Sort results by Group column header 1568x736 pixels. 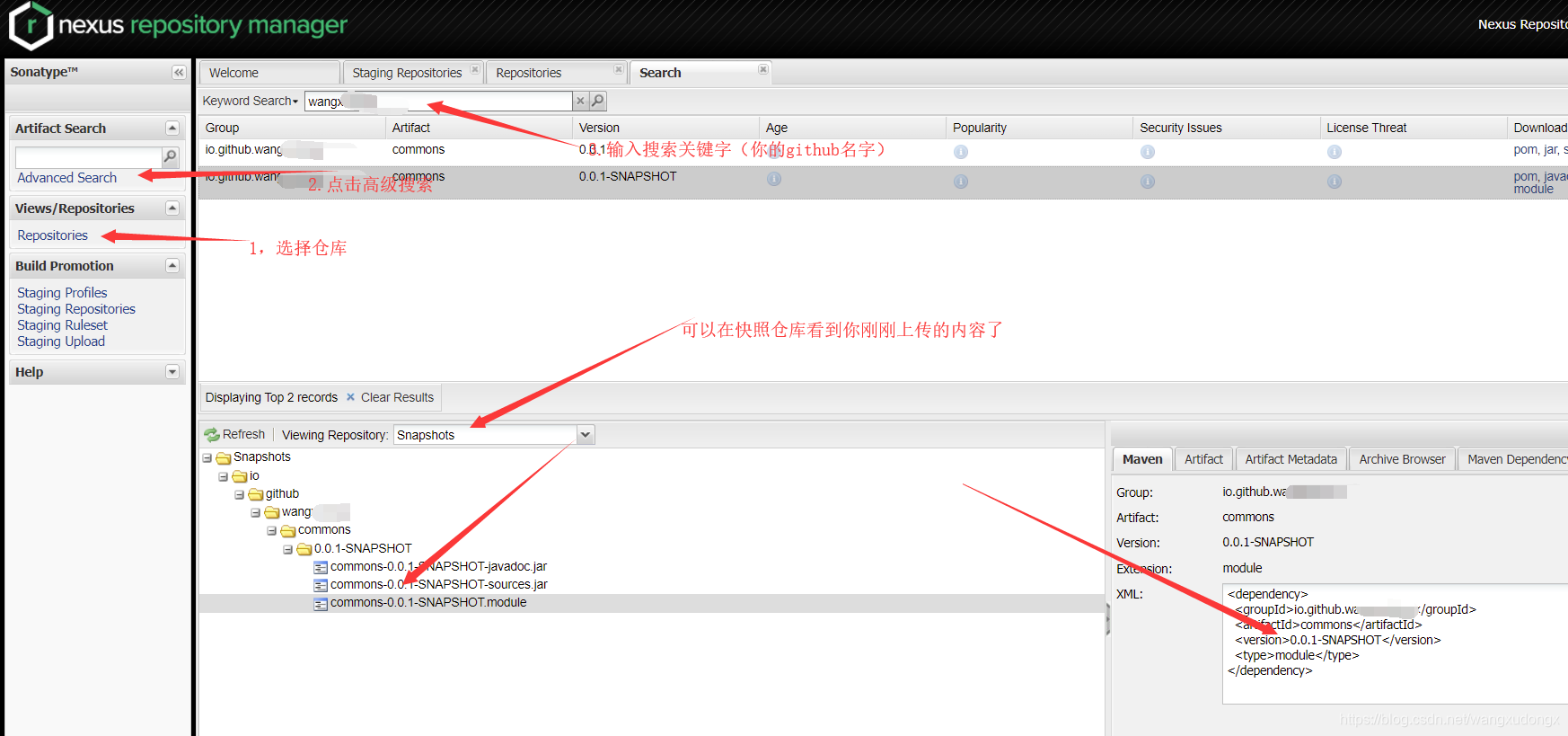pyautogui.click(x=292, y=128)
